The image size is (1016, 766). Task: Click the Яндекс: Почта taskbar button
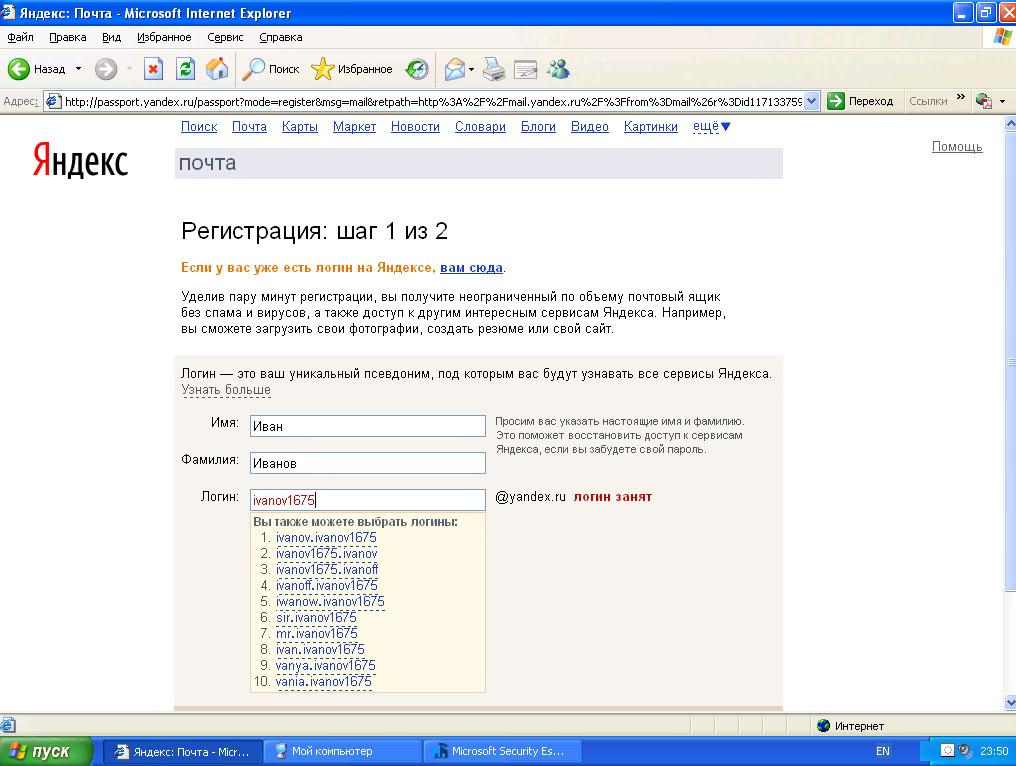[183, 752]
